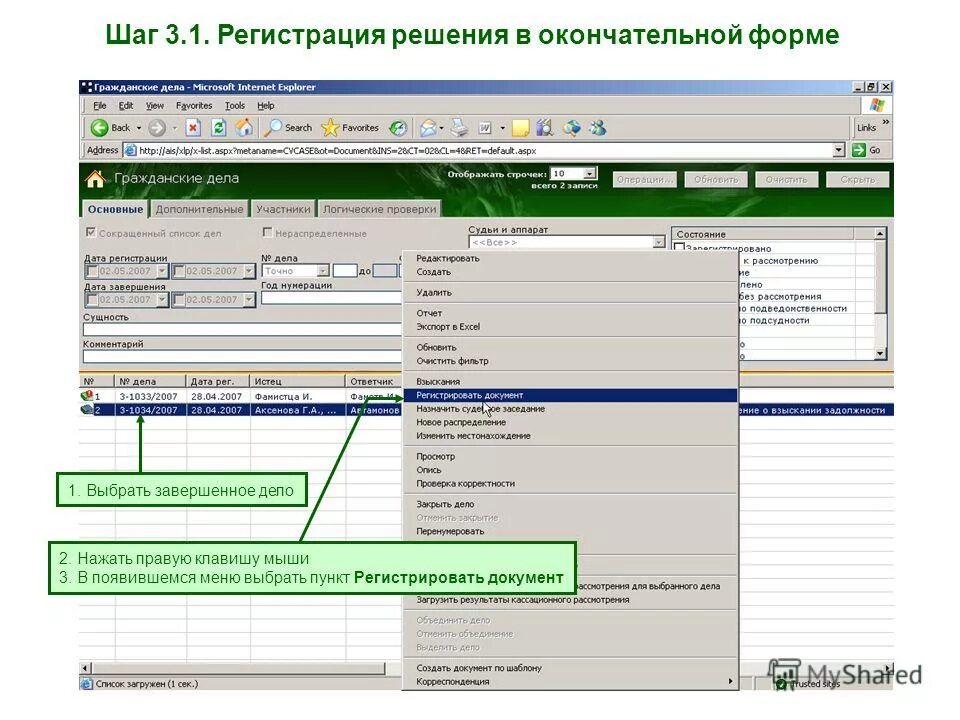Click Состояние list scroll-down arrow
960x720 pixels.
pos(880,353)
